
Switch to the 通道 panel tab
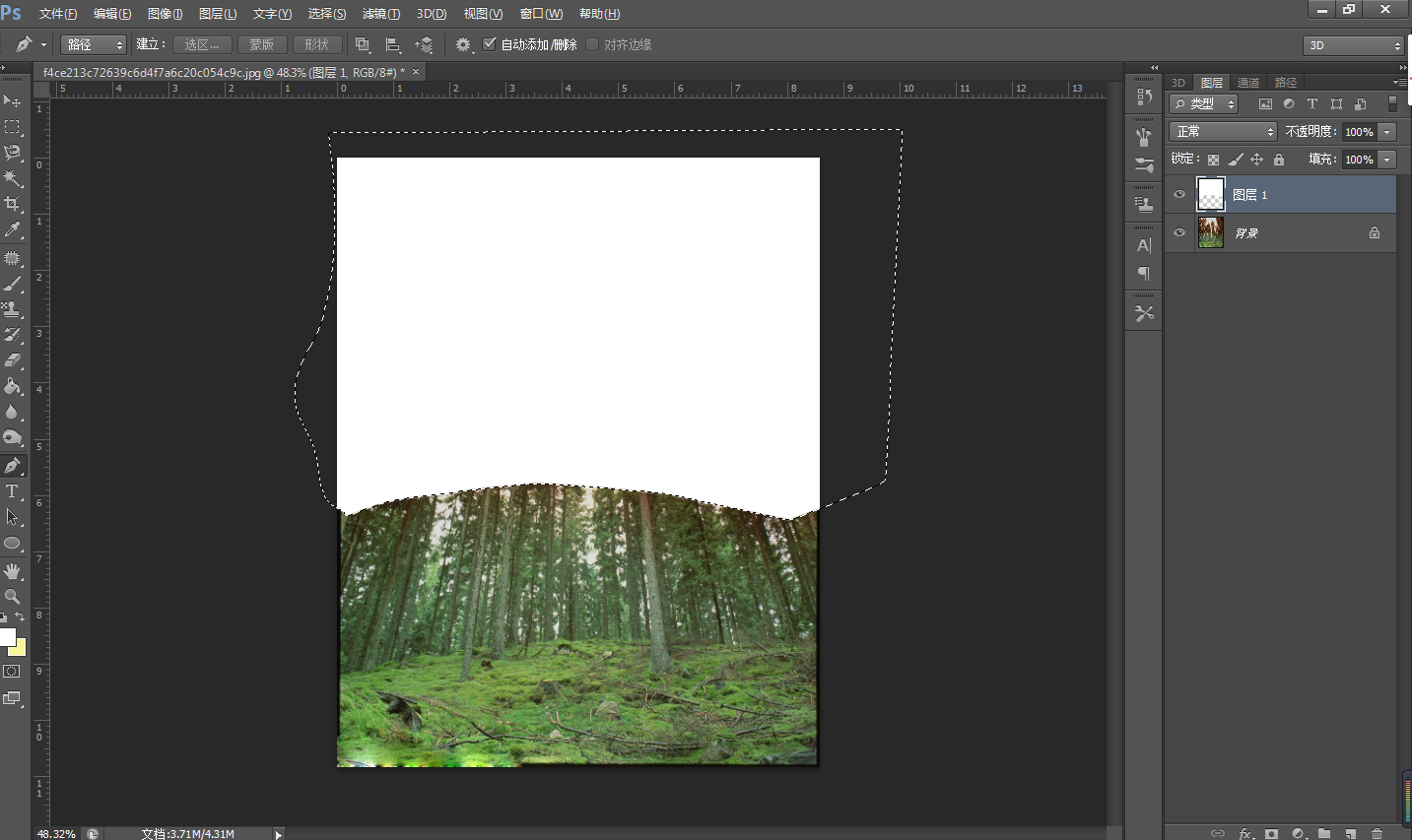1248,83
